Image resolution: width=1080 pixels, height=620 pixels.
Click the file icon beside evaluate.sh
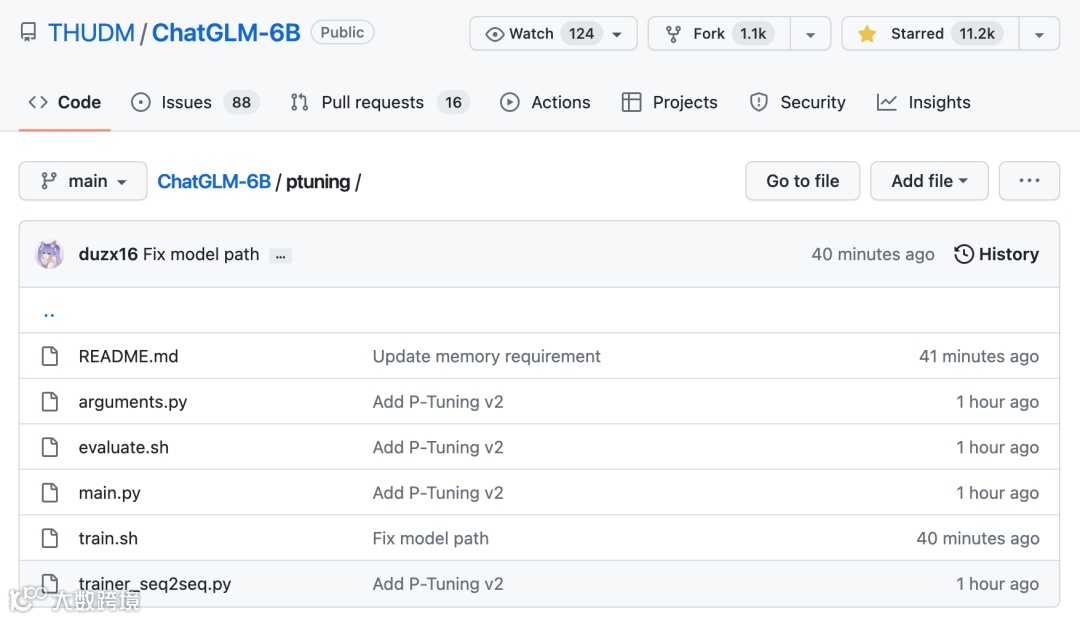49,447
